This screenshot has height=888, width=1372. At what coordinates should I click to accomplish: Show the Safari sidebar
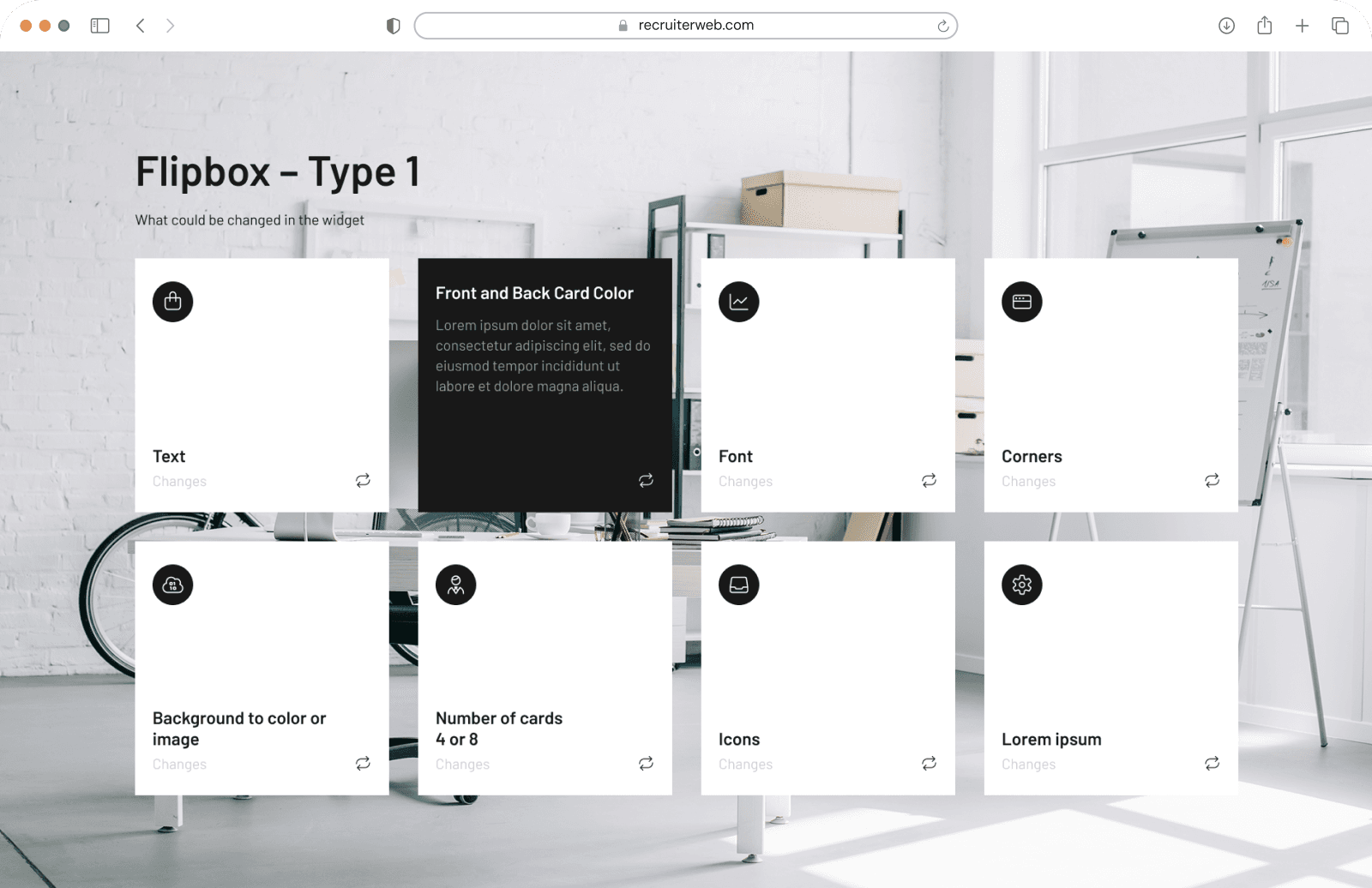pyautogui.click(x=100, y=26)
